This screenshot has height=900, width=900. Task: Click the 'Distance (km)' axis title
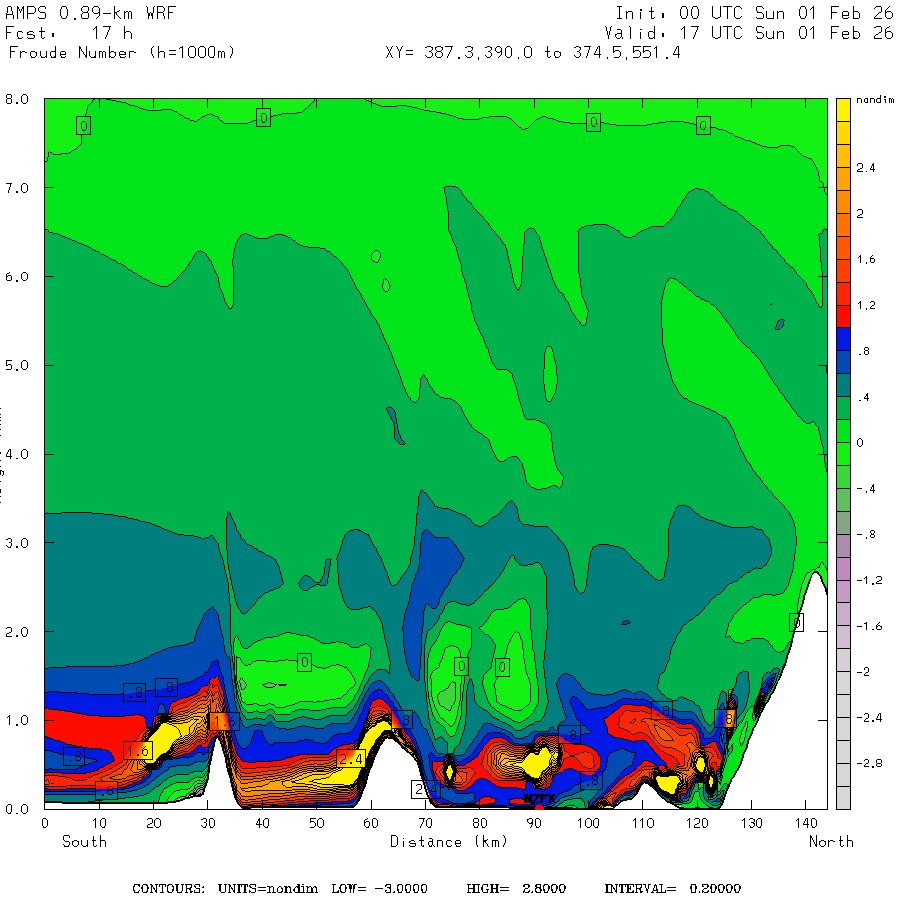[x=449, y=842]
